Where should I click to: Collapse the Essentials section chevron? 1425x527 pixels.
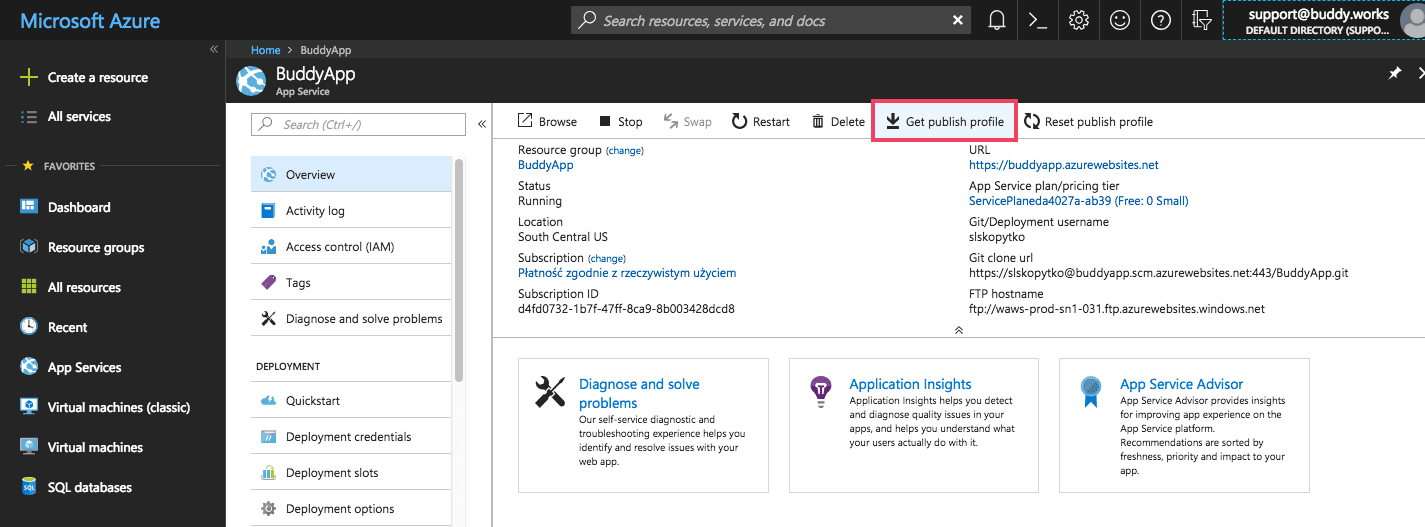point(959,330)
